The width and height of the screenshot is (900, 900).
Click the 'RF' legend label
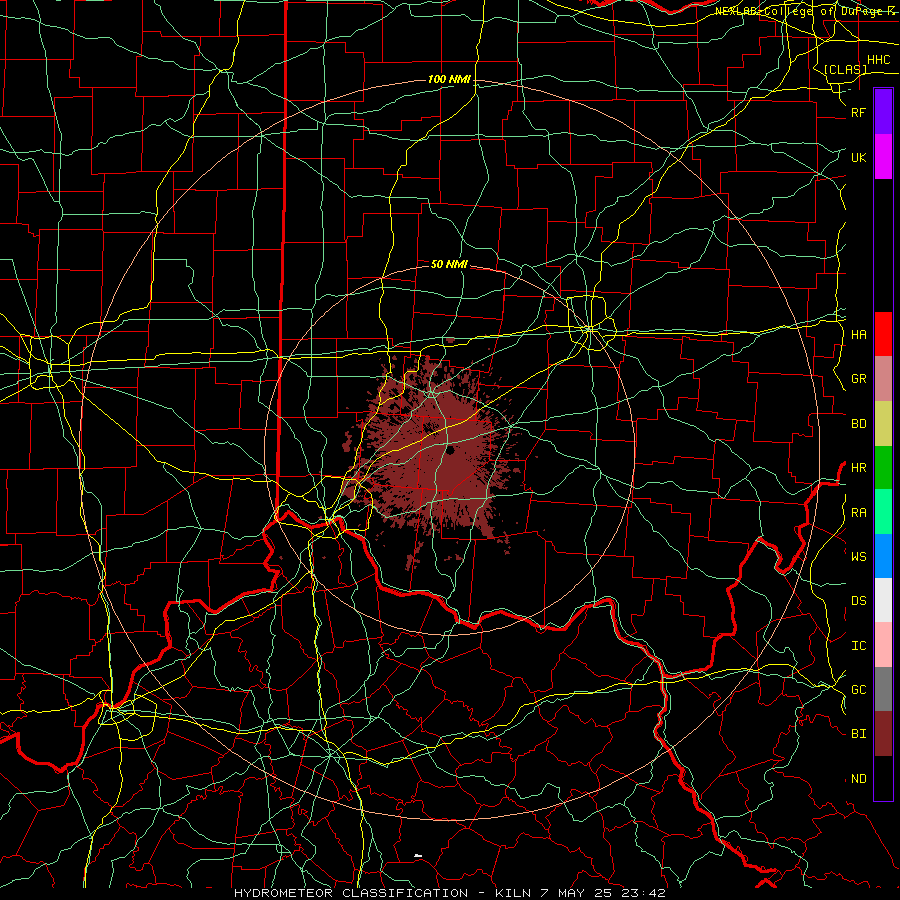(859, 112)
